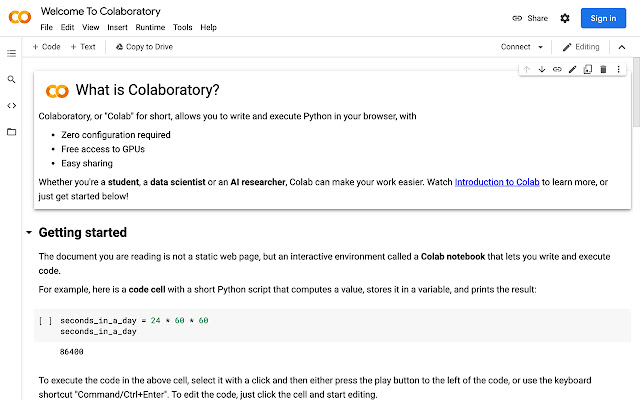The height and width of the screenshot is (400, 640).
Task: Open the File menu
Action: point(47,27)
